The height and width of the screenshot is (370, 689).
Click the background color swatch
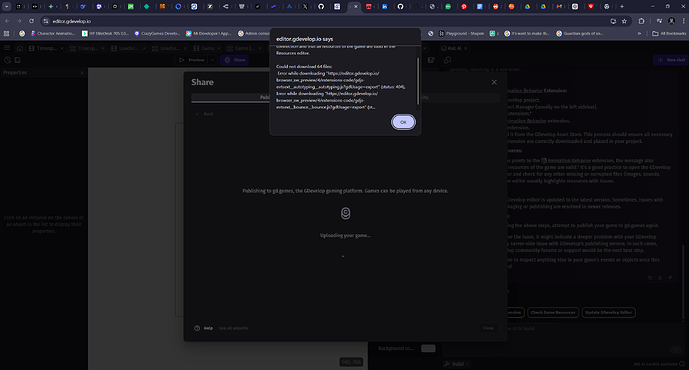point(428,348)
